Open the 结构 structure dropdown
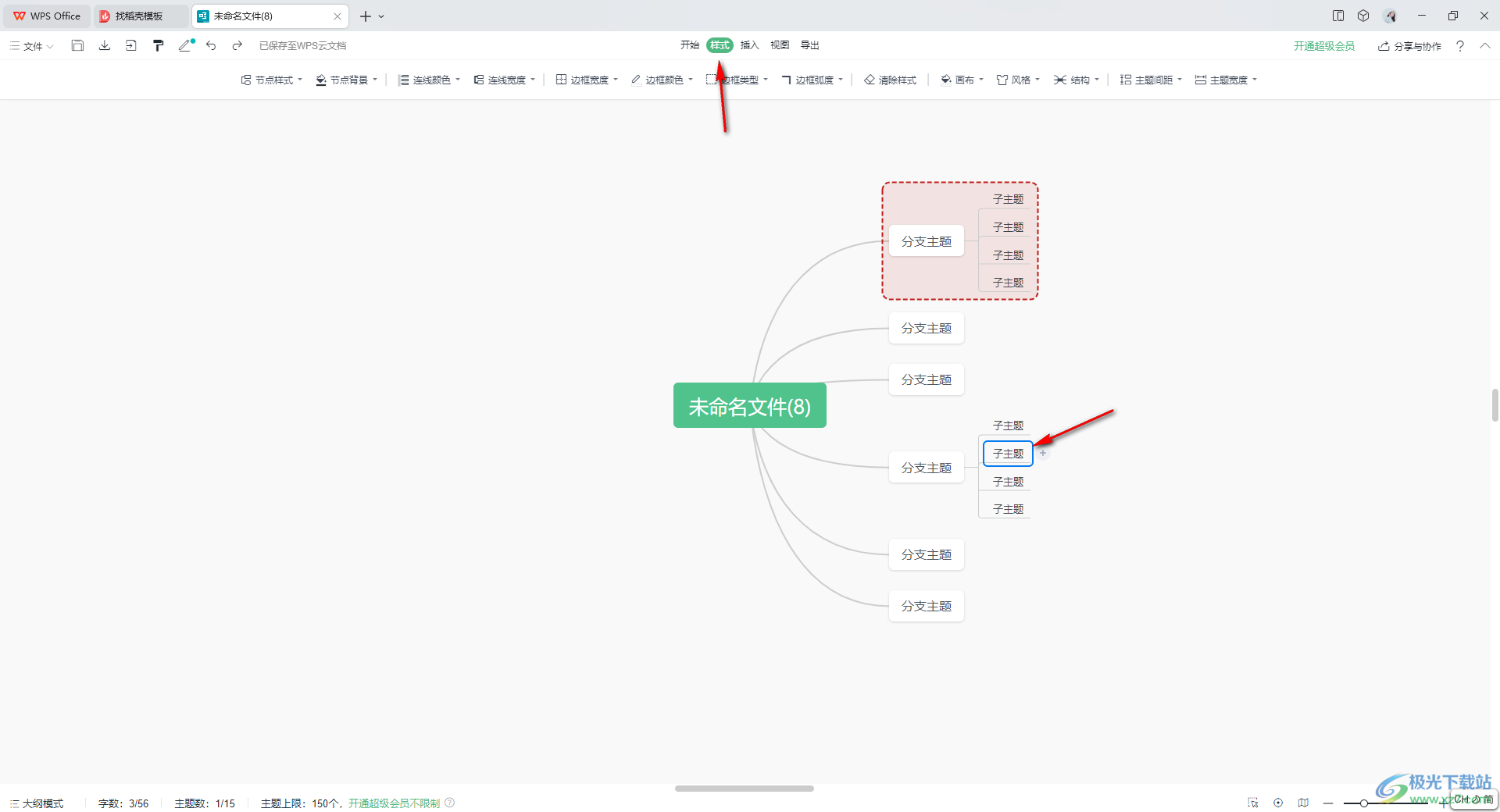 (1076, 80)
